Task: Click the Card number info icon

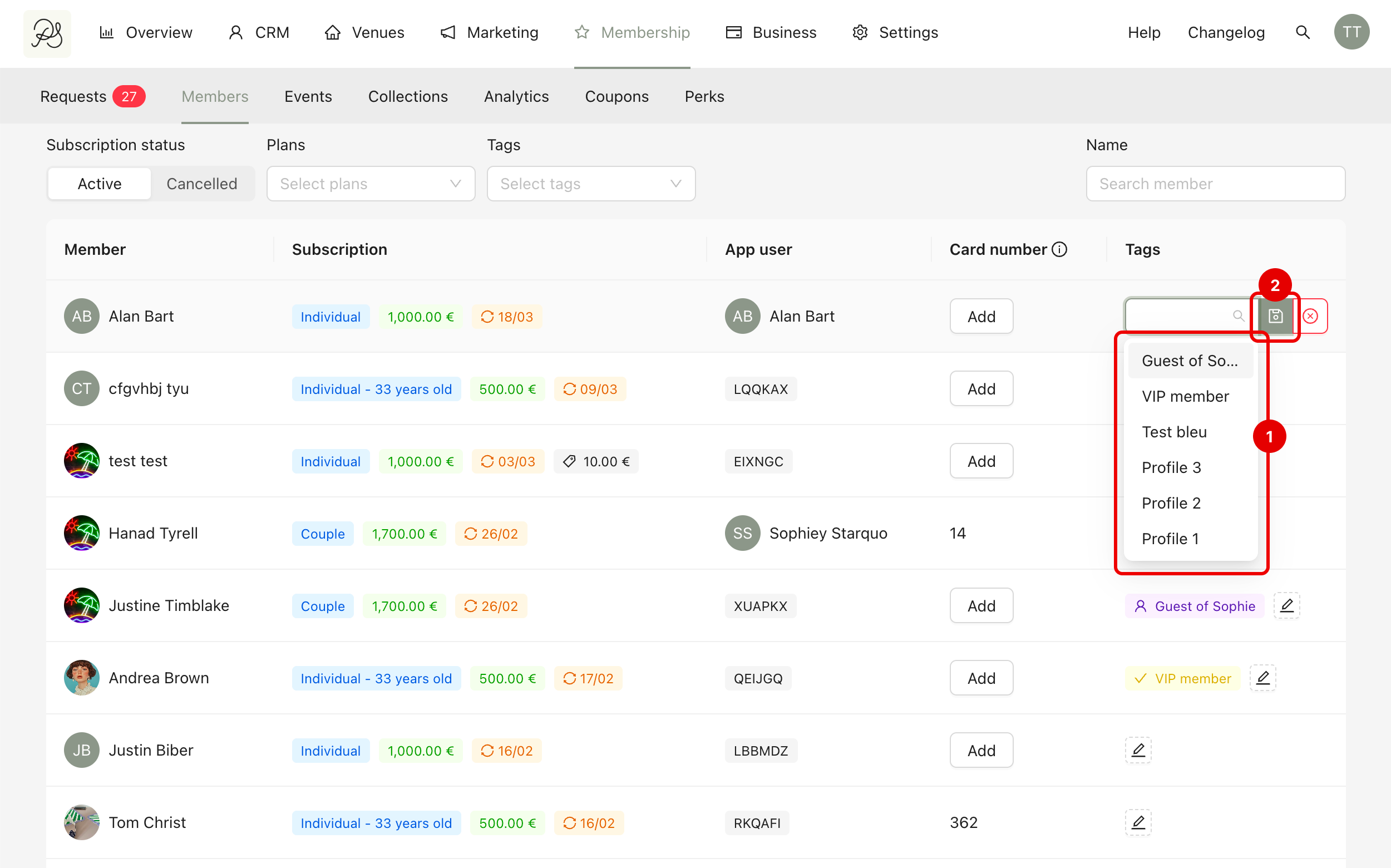Action: click(1059, 249)
